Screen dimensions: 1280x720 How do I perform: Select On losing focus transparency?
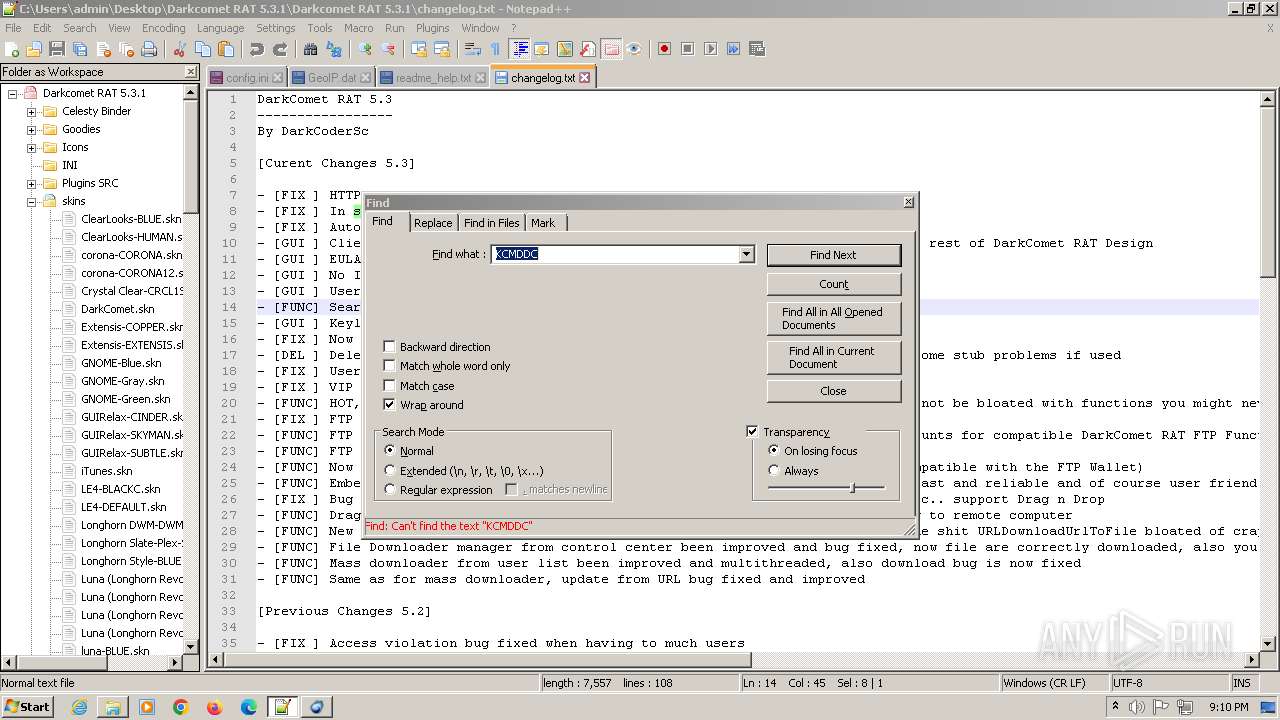774,451
